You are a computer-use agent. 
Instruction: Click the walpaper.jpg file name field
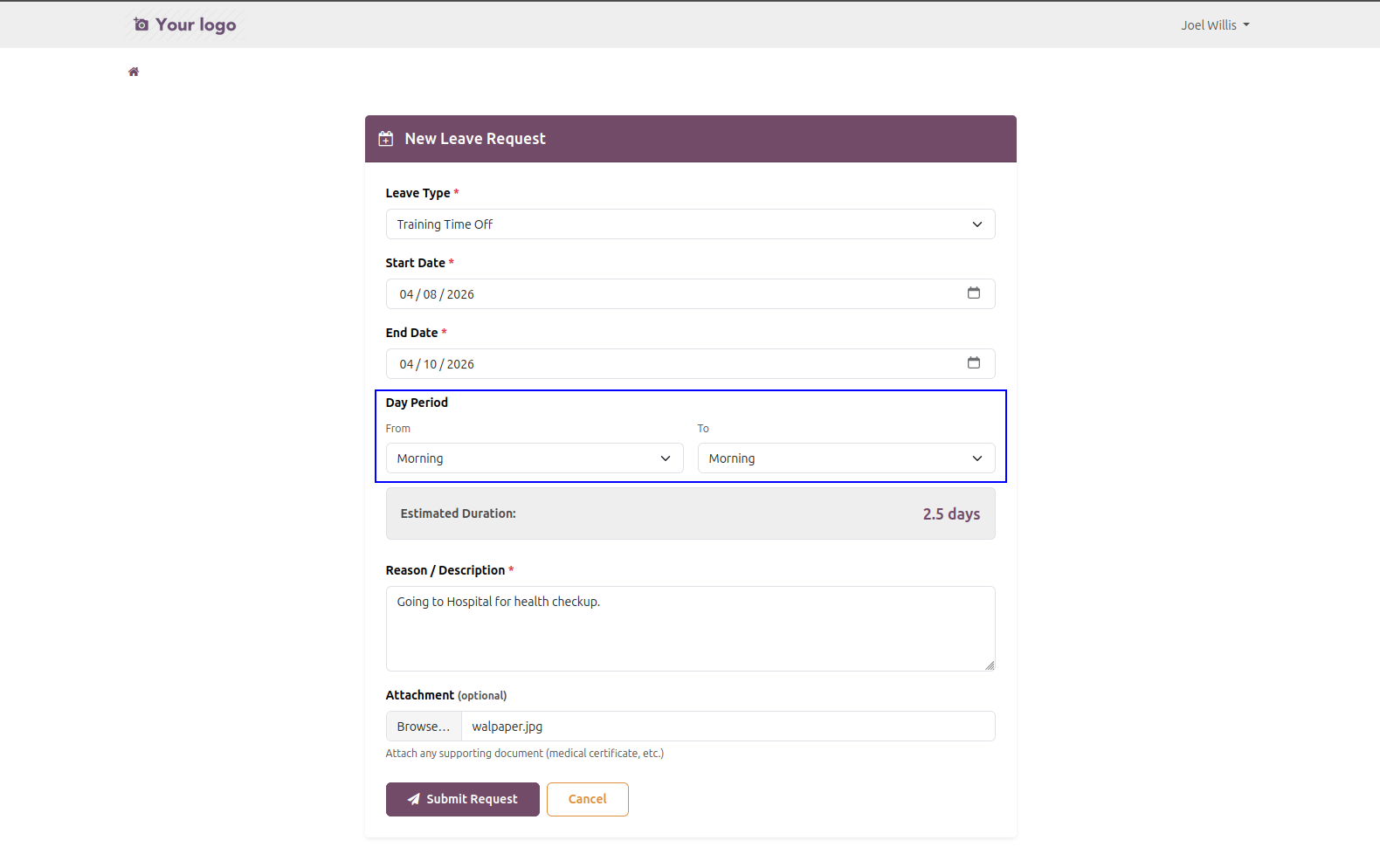point(728,727)
